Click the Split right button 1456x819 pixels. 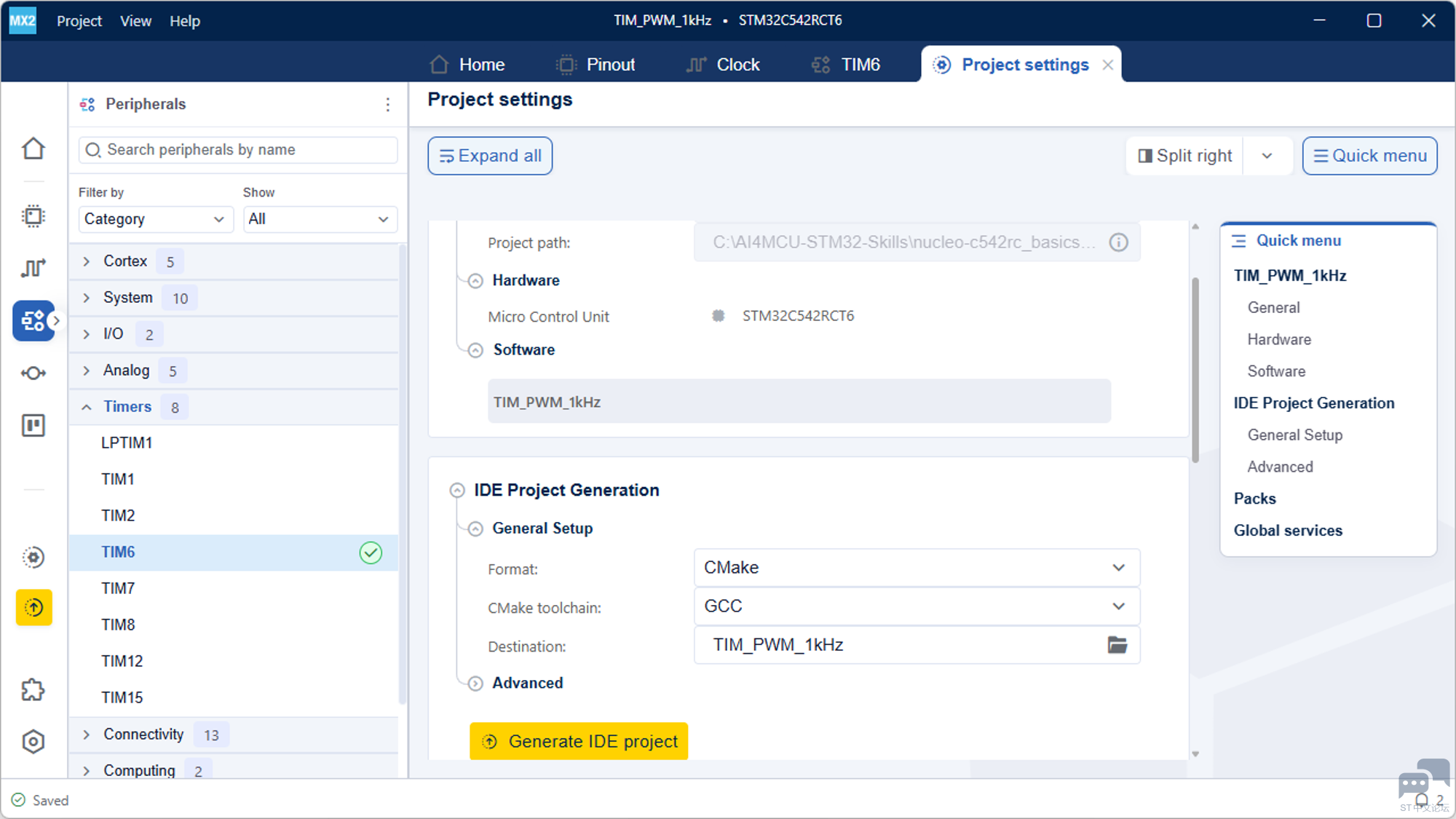pyautogui.click(x=1185, y=156)
